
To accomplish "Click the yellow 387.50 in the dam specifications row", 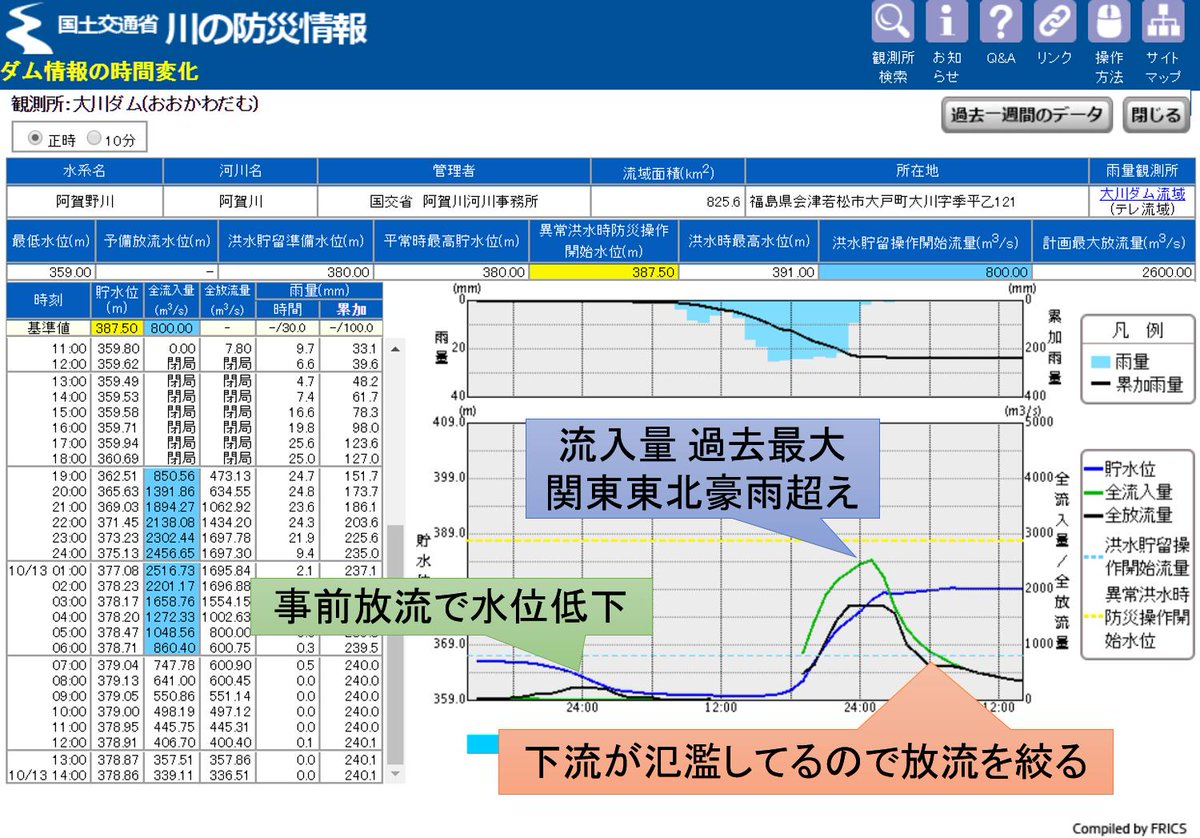I will click(x=602, y=271).
